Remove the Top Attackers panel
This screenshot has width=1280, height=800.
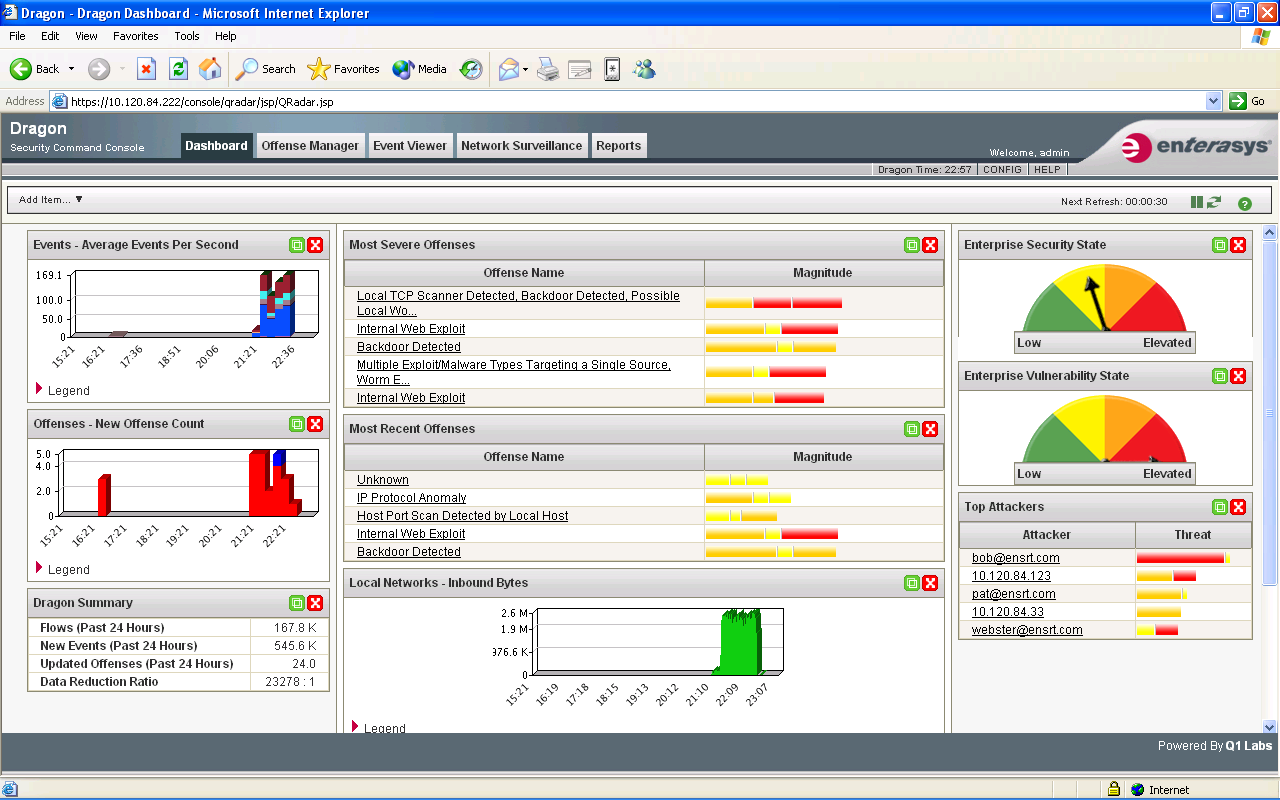1238,507
